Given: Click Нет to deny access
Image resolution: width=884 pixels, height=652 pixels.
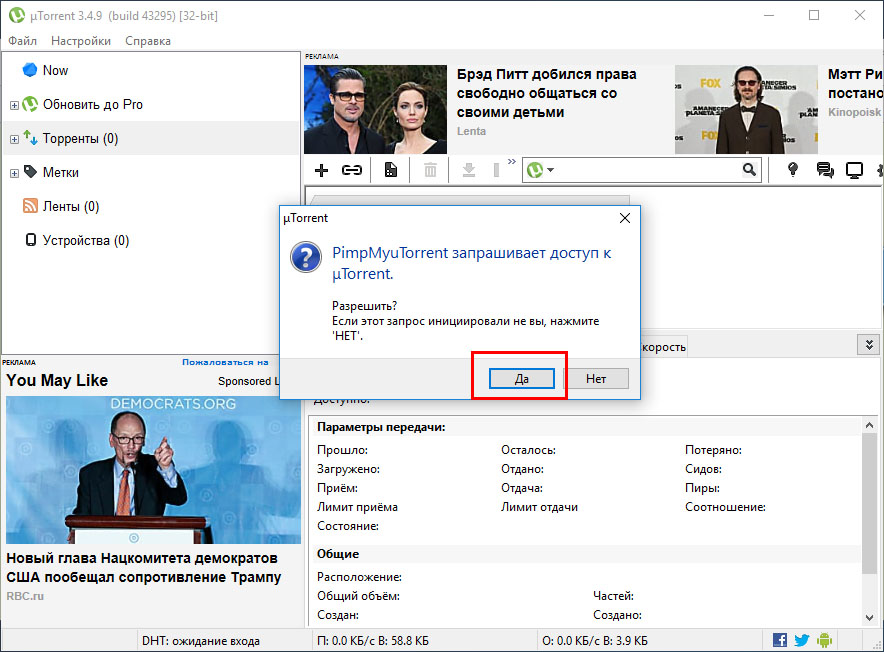Looking at the screenshot, I should tap(596, 378).
